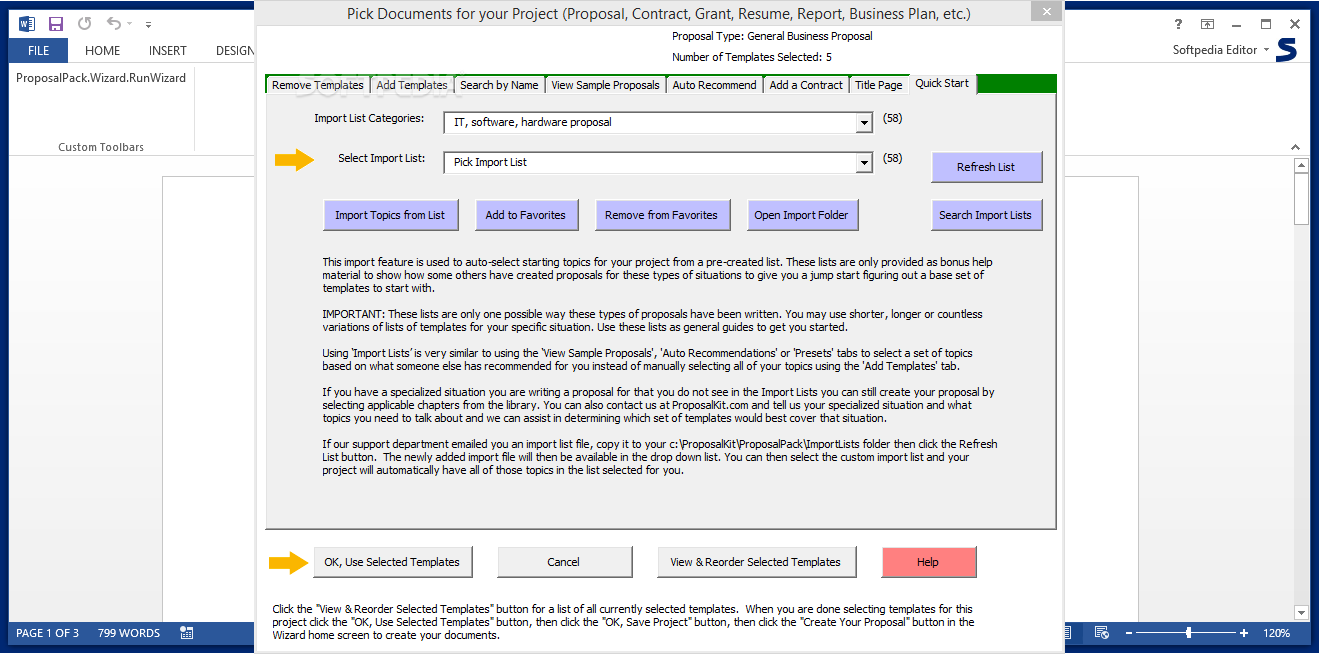This screenshot has height=654, width=1319.
Task: Click the 120% zoom level
Action: pos(1276,633)
